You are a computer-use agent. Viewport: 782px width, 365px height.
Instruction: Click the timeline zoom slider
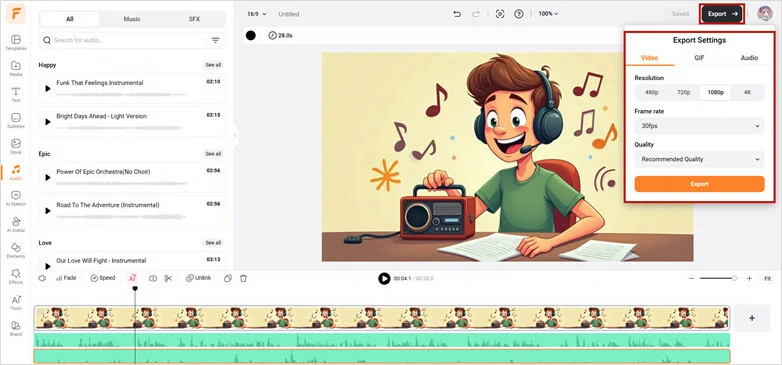point(718,279)
